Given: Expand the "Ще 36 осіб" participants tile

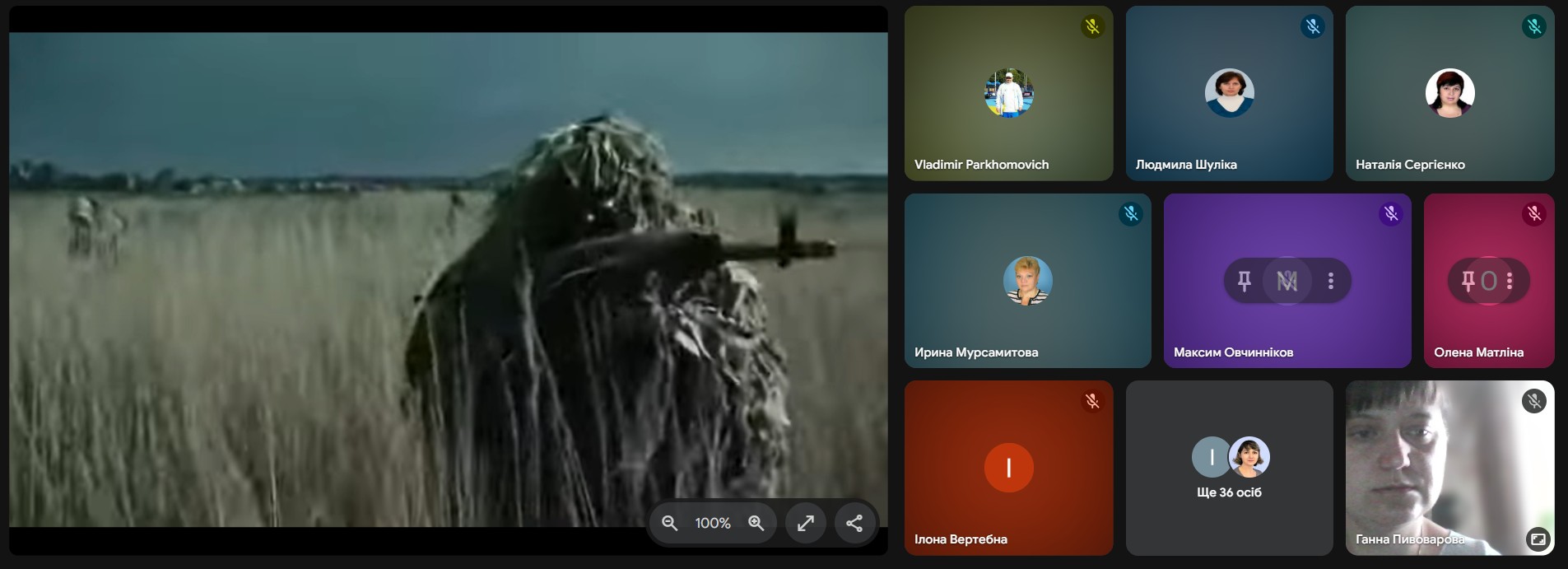Looking at the screenshot, I should 1229,468.
